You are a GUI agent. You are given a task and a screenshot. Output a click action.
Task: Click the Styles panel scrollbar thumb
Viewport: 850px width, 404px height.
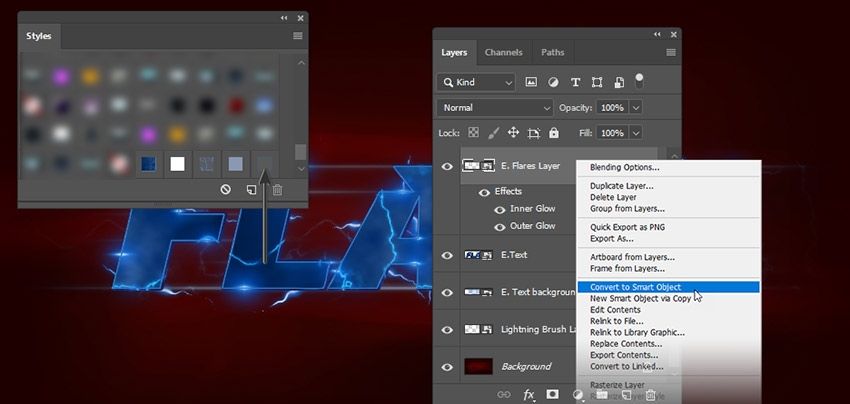click(x=300, y=152)
